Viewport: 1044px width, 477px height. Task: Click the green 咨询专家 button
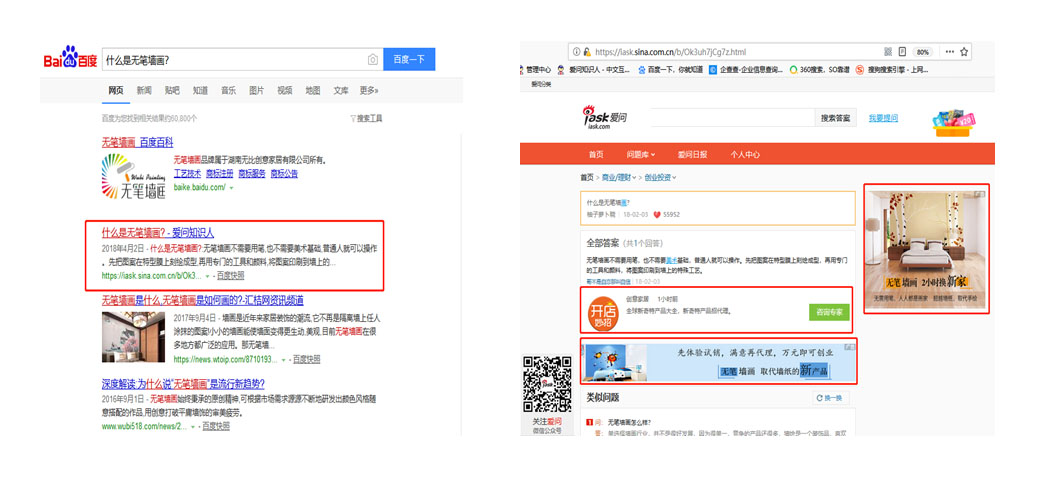829,312
